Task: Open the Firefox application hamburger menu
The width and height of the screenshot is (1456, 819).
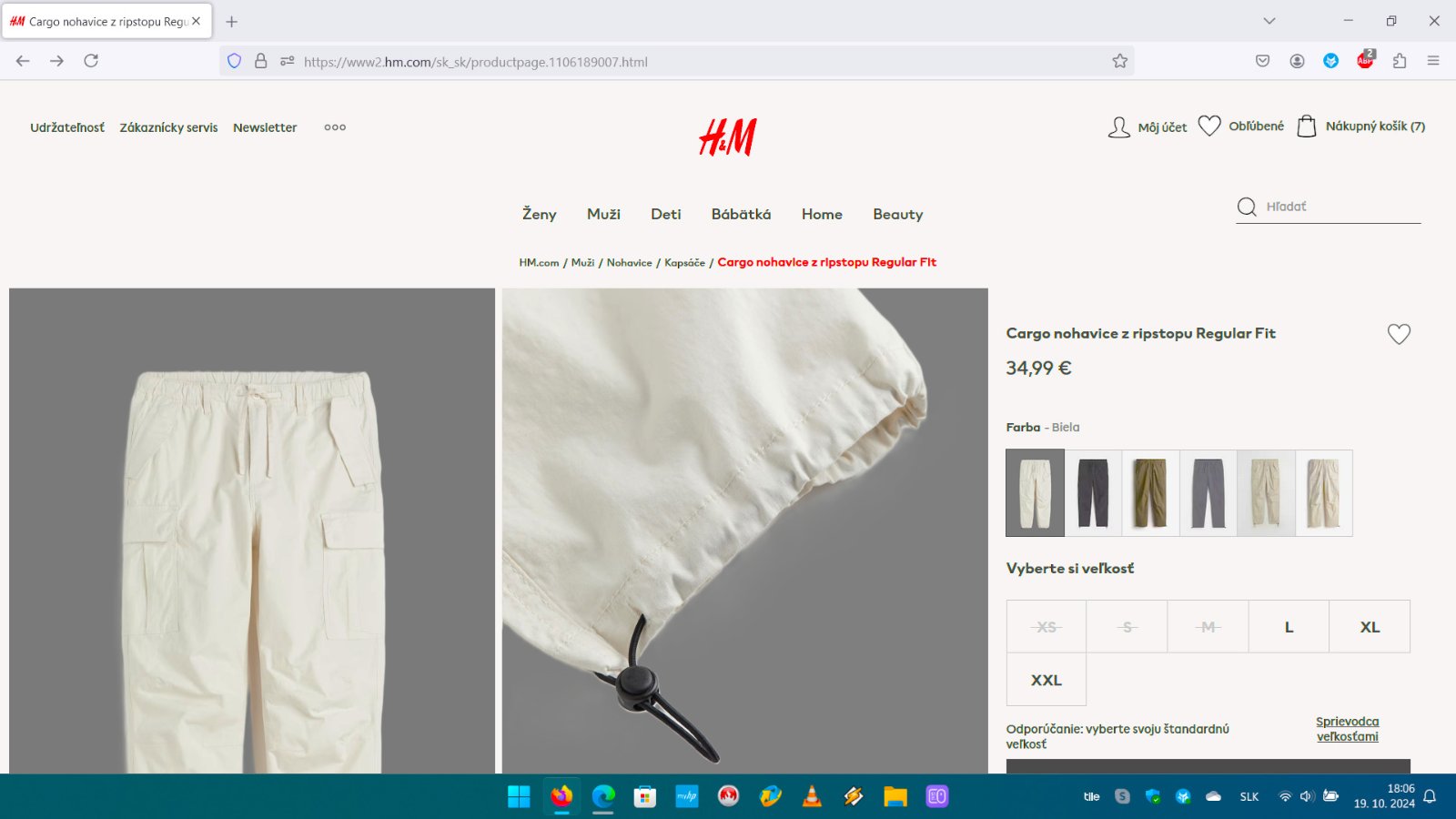Action: [1433, 61]
